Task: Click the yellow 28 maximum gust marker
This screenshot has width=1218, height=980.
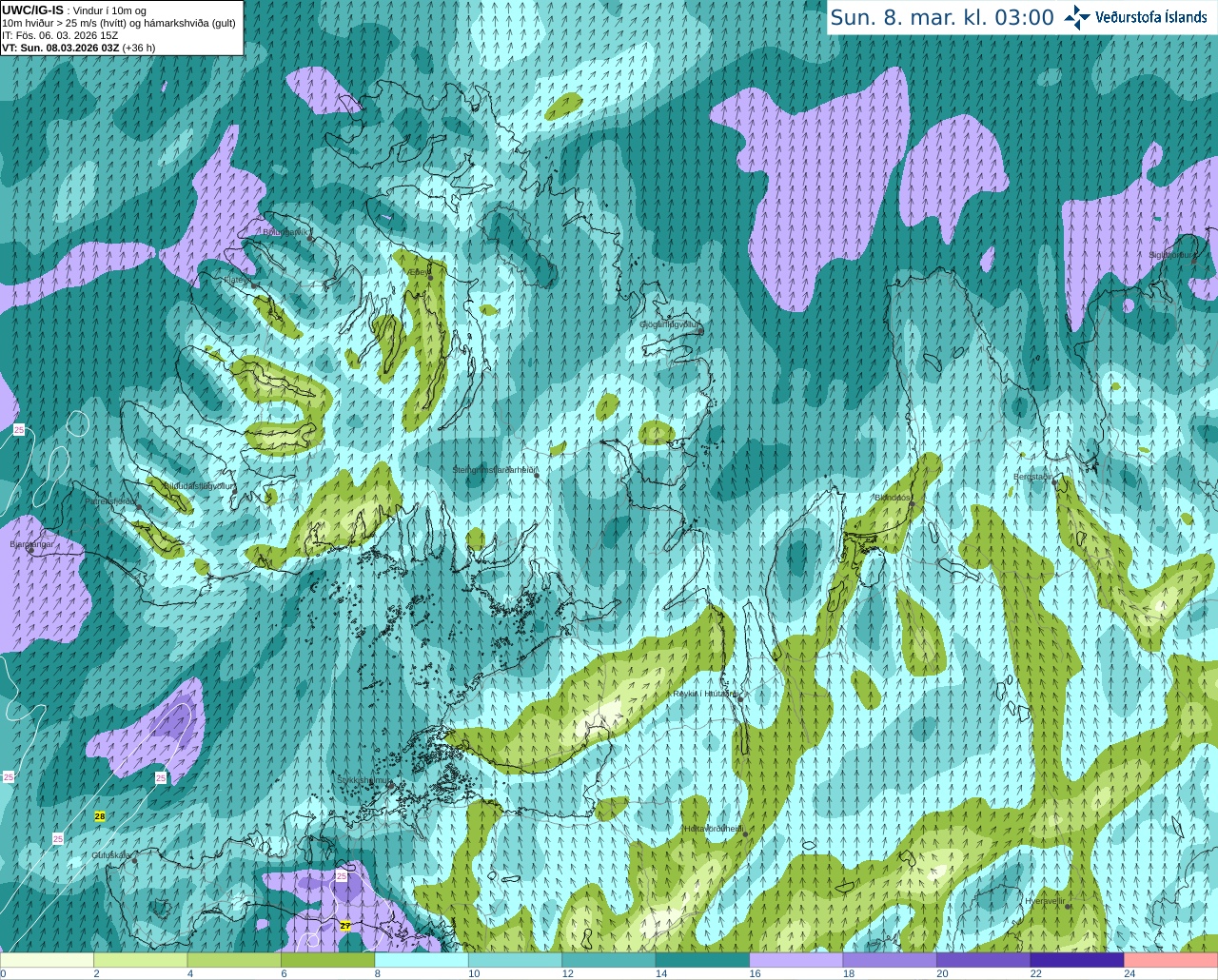Action: click(100, 816)
